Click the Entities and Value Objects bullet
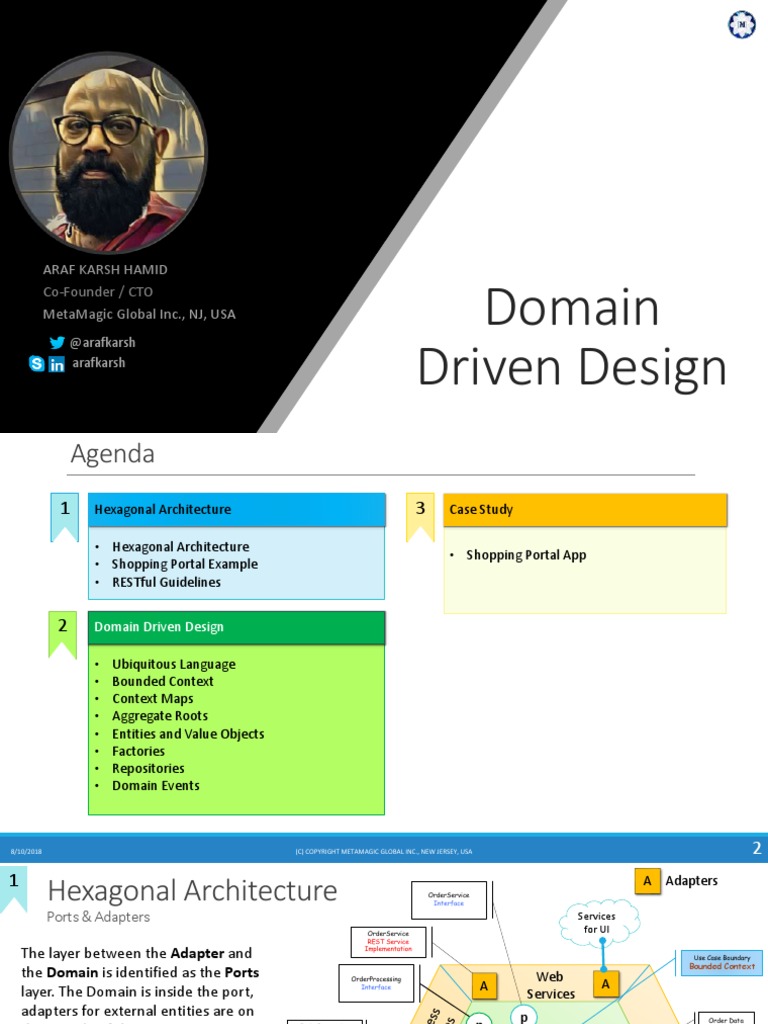 tap(188, 734)
